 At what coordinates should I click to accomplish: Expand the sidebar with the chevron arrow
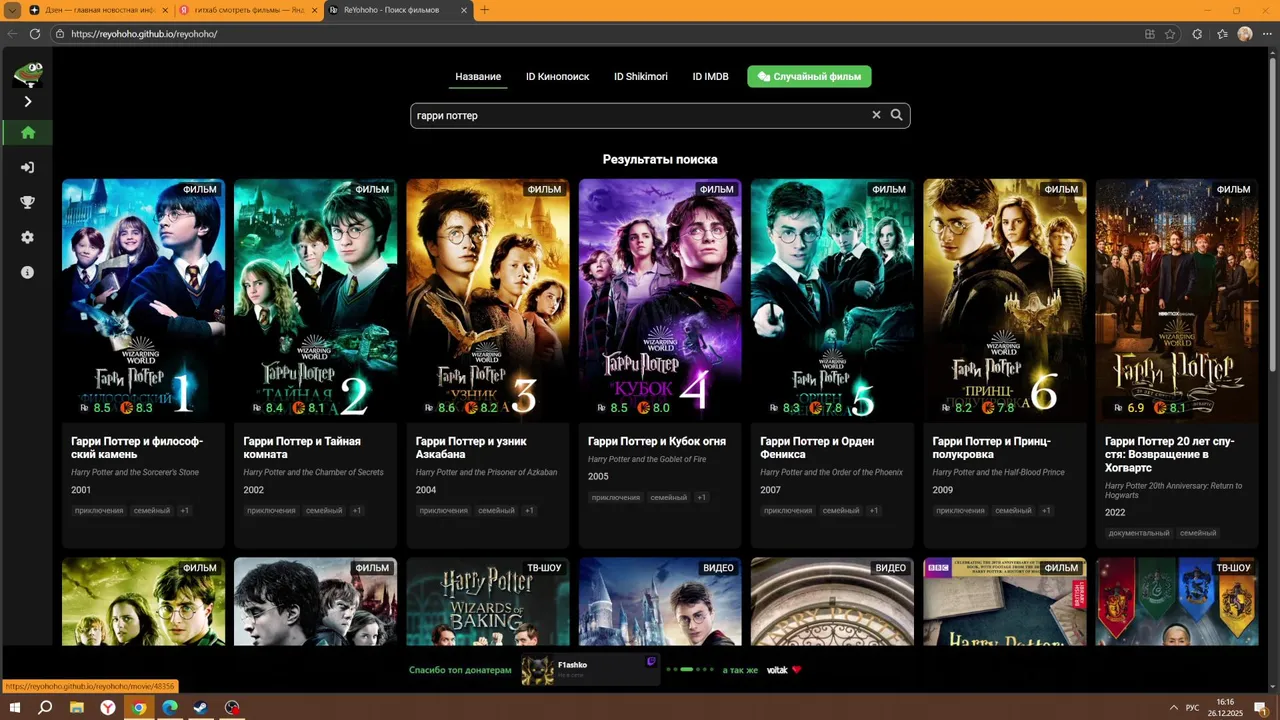point(28,101)
